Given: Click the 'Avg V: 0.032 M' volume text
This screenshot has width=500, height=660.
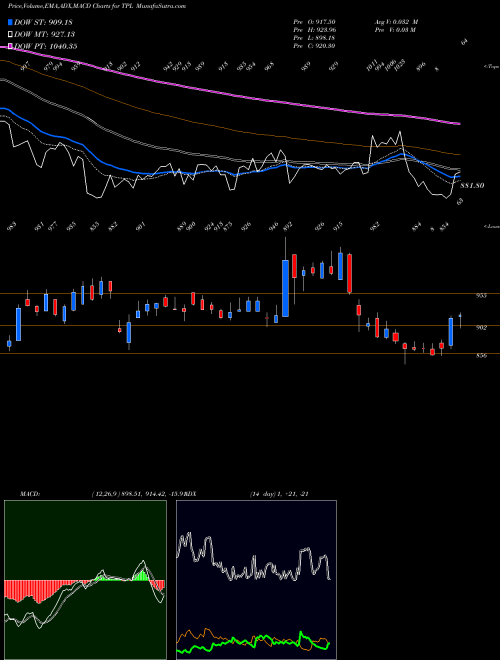Looking at the screenshot, I should pos(396,22).
